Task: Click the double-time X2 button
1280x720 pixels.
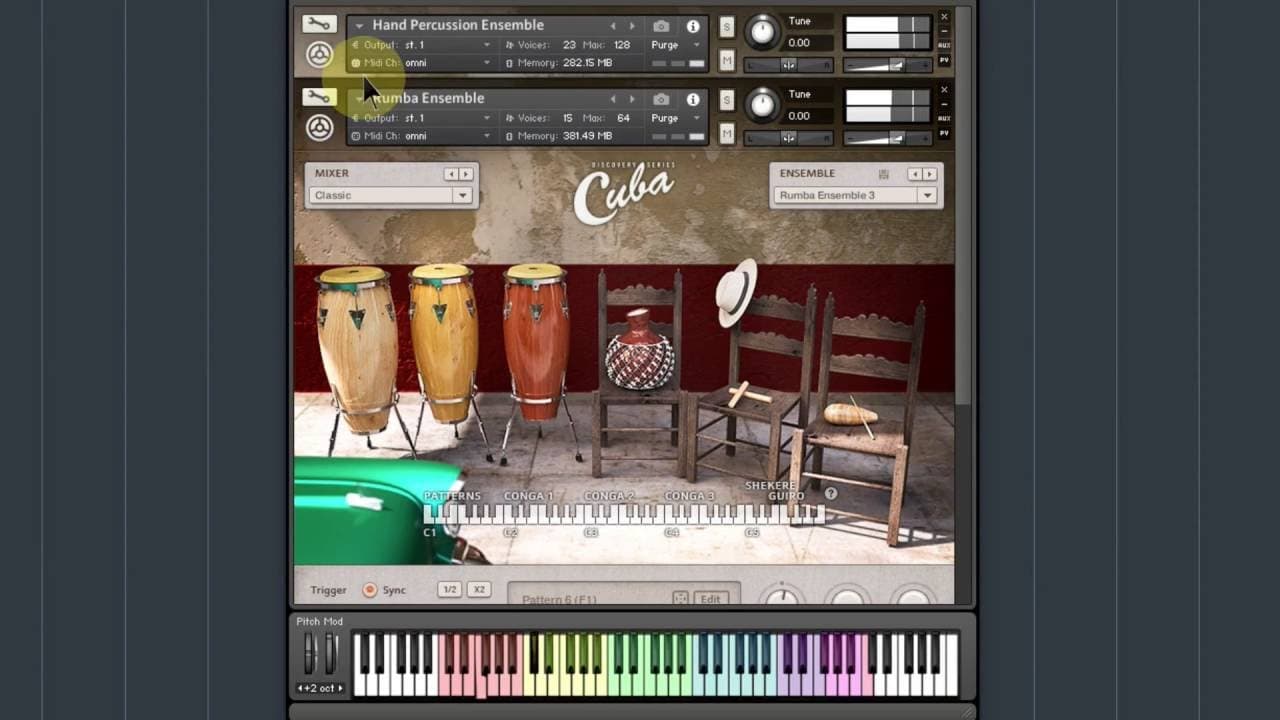Action: tap(479, 590)
